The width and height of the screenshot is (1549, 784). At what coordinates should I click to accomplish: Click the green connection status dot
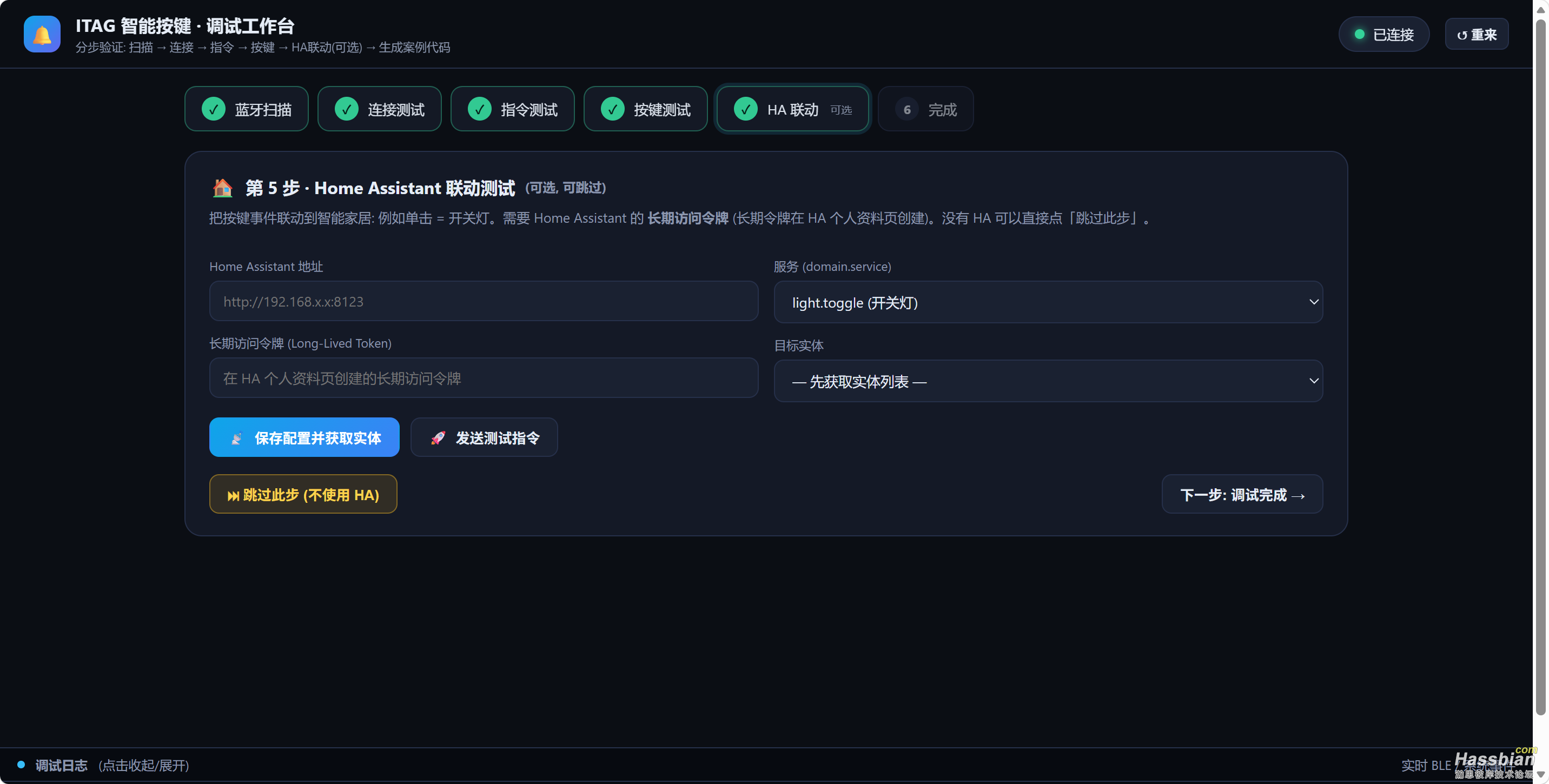[1359, 34]
